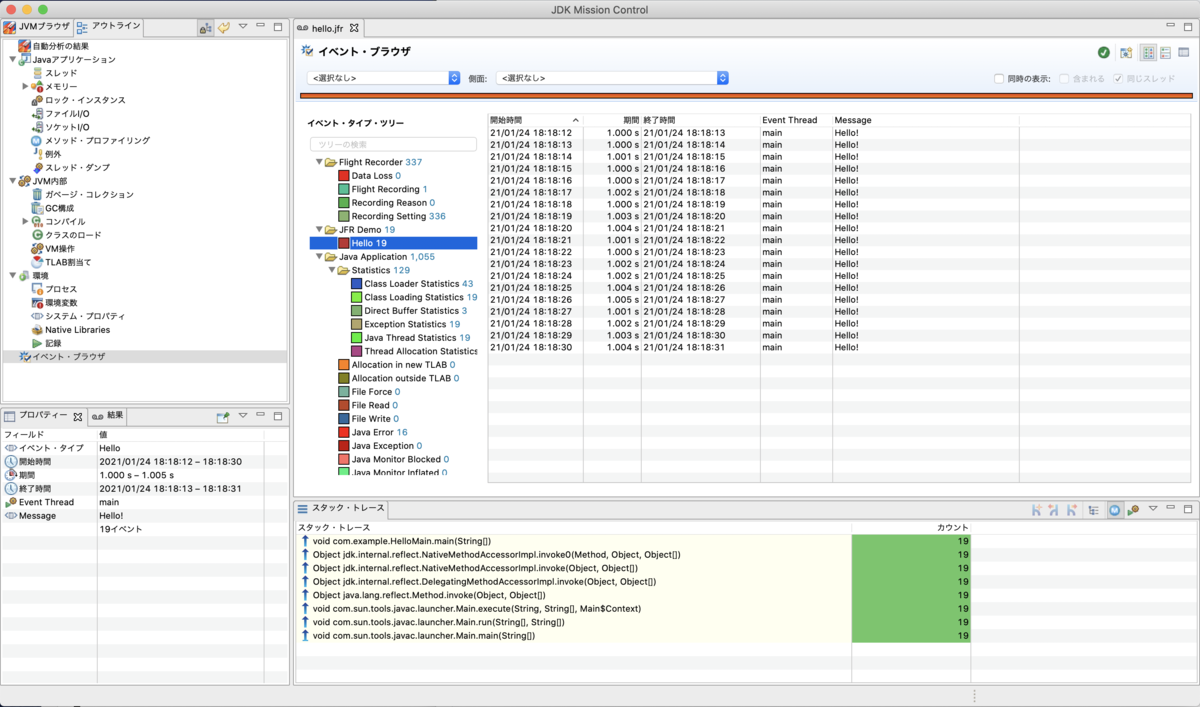Open the outline view menu triangle
Image resolution: width=1200 pixels, height=707 pixels.
(243, 27)
